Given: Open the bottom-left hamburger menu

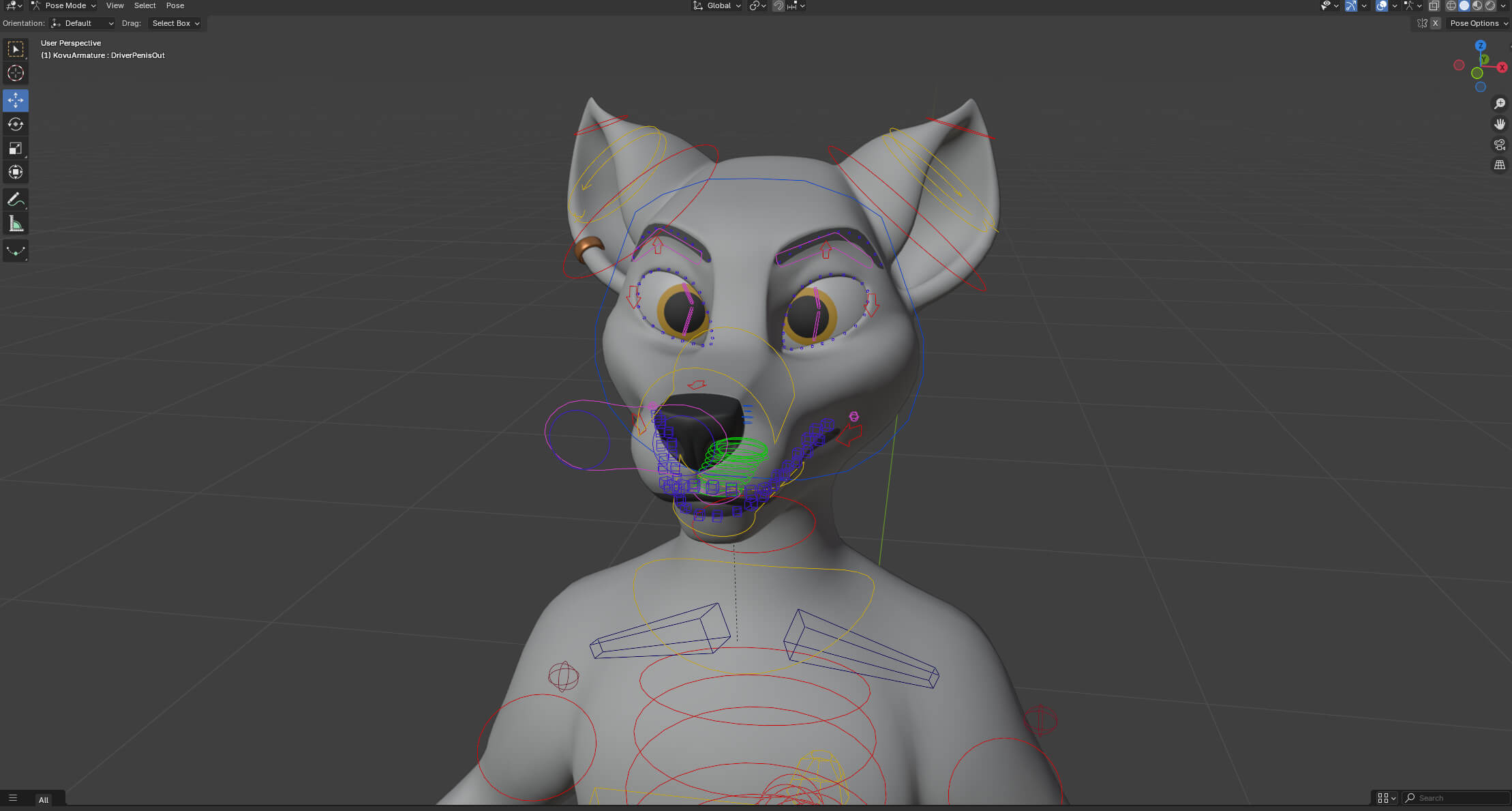Looking at the screenshot, I should [x=13, y=798].
